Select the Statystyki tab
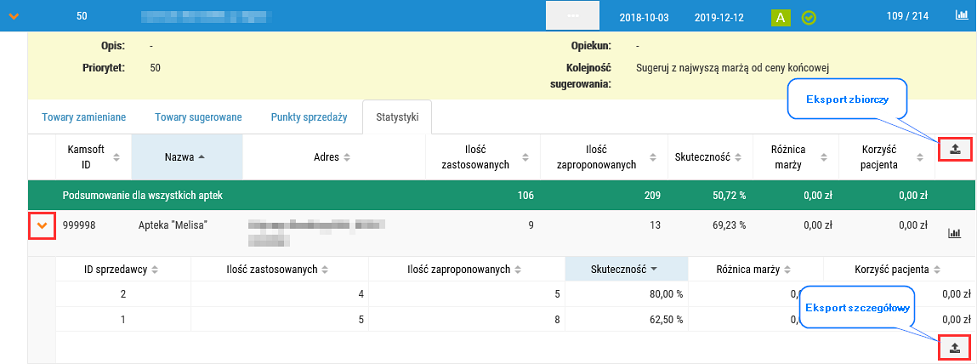The image size is (977, 364). pos(397,117)
